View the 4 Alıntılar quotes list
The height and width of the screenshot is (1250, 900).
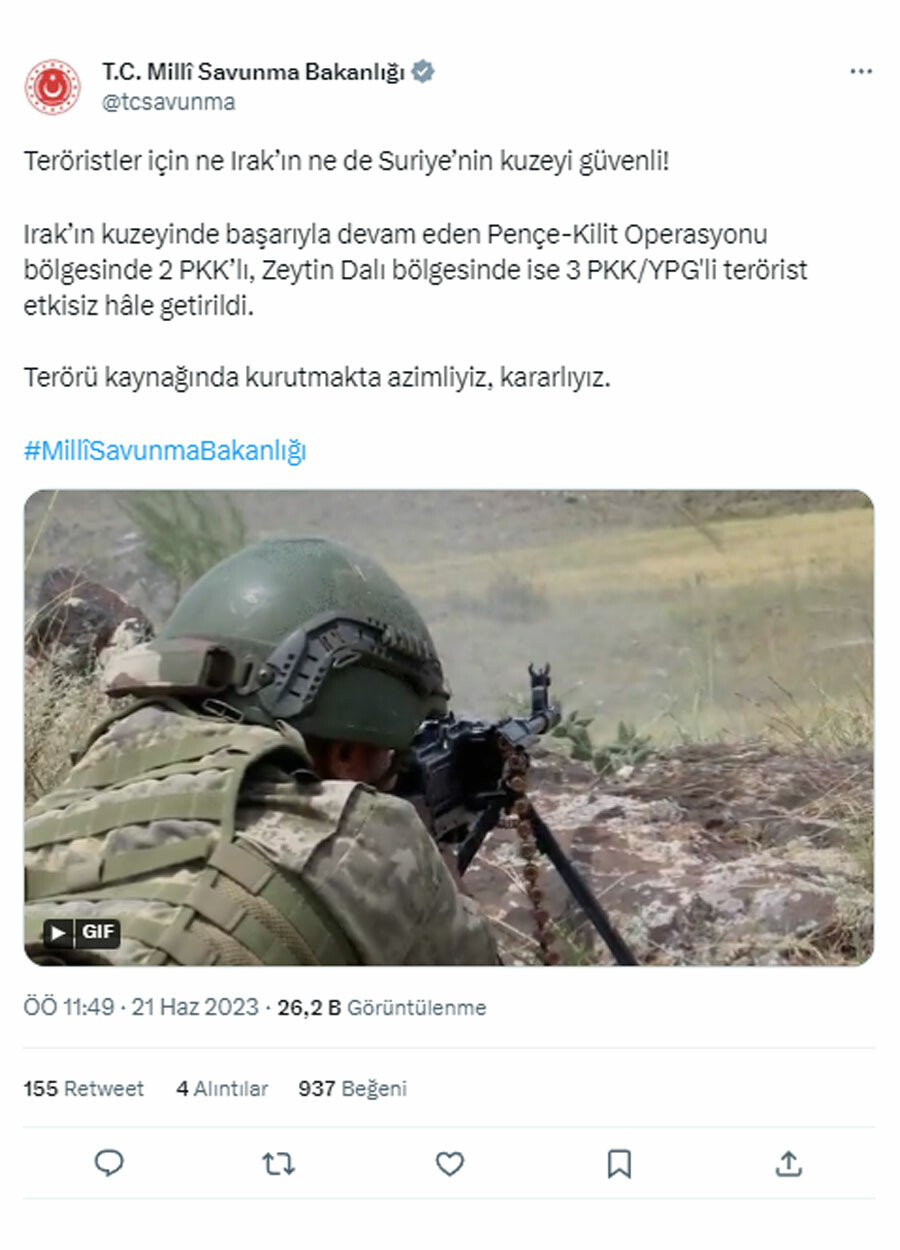coord(222,1089)
